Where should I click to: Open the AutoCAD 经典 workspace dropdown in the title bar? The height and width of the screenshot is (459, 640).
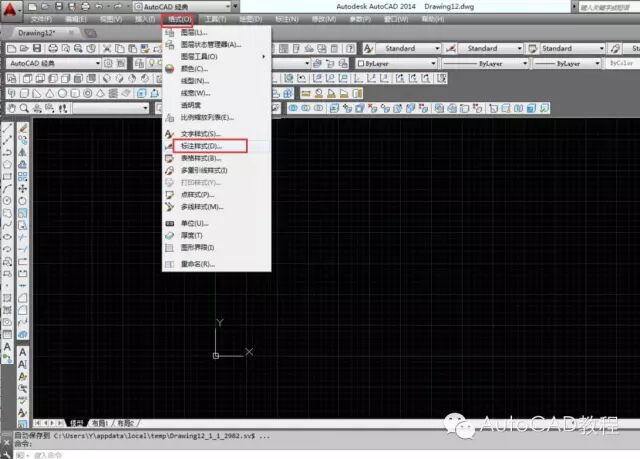coord(182,7)
